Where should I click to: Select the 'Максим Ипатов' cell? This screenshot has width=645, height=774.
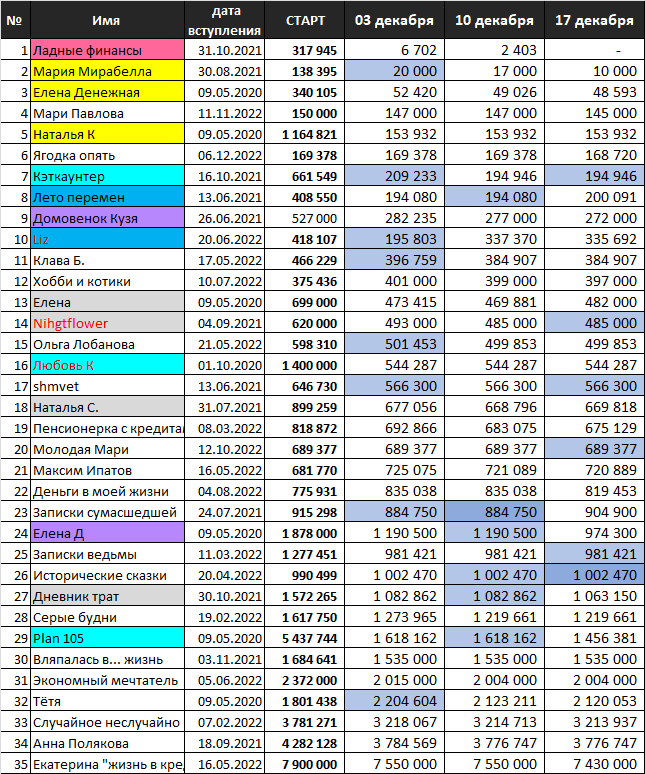(107, 470)
